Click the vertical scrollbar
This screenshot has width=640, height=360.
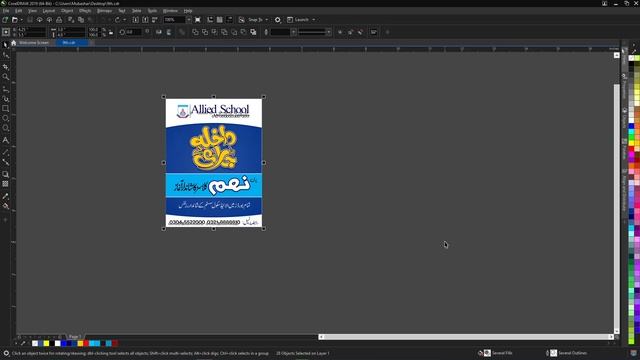tap(616, 206)
